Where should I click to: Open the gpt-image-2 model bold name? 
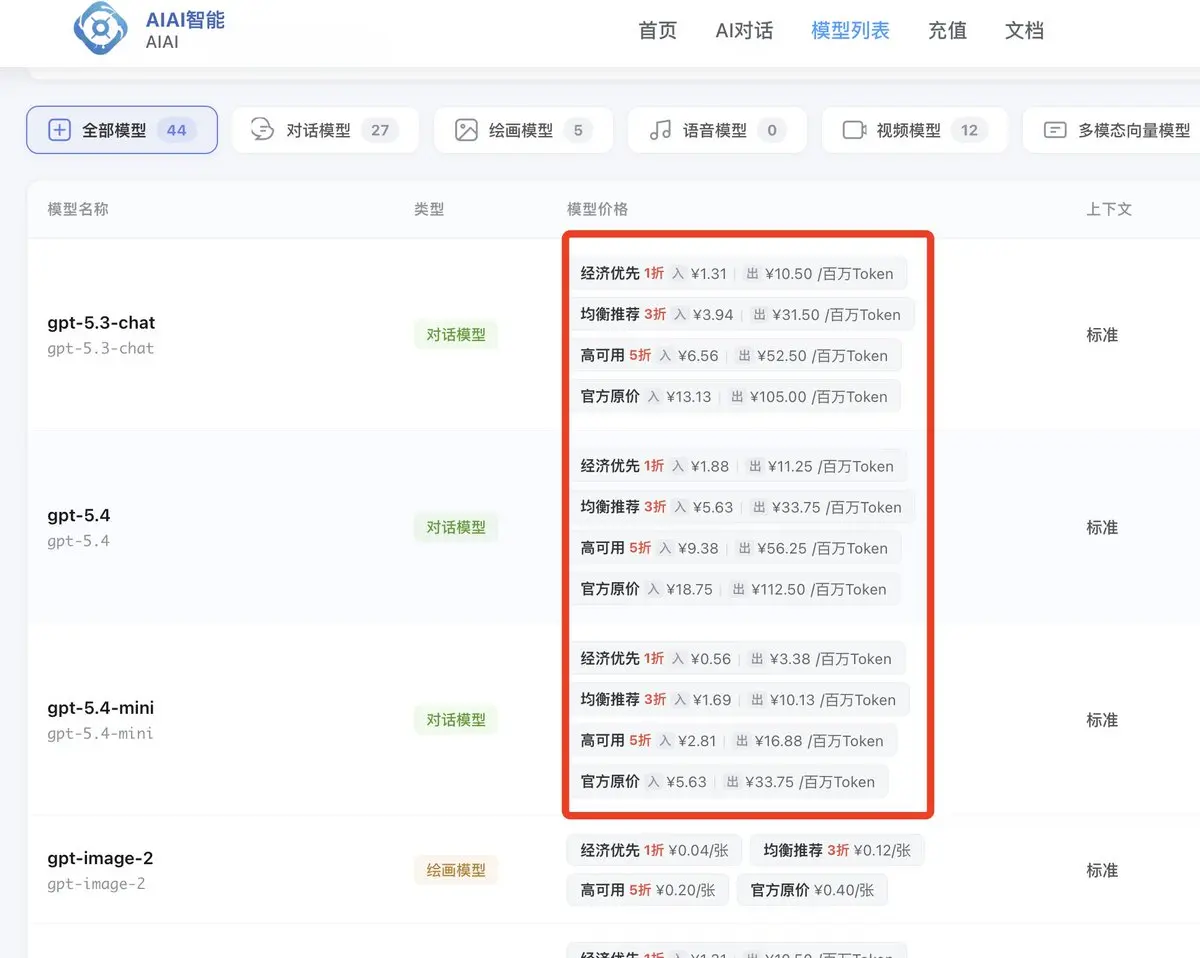tap(100, 858)
